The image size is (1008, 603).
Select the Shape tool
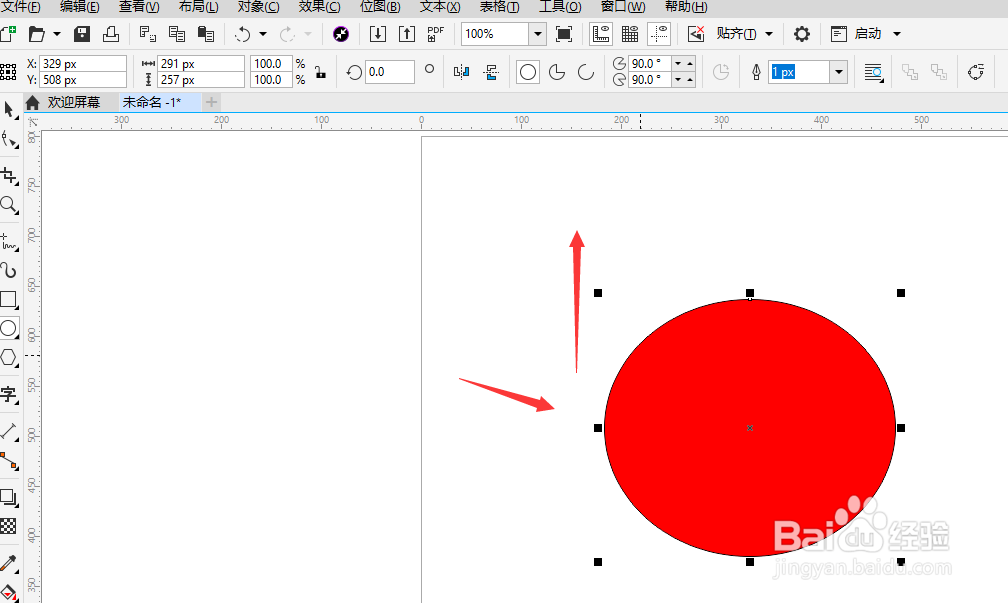9,140
